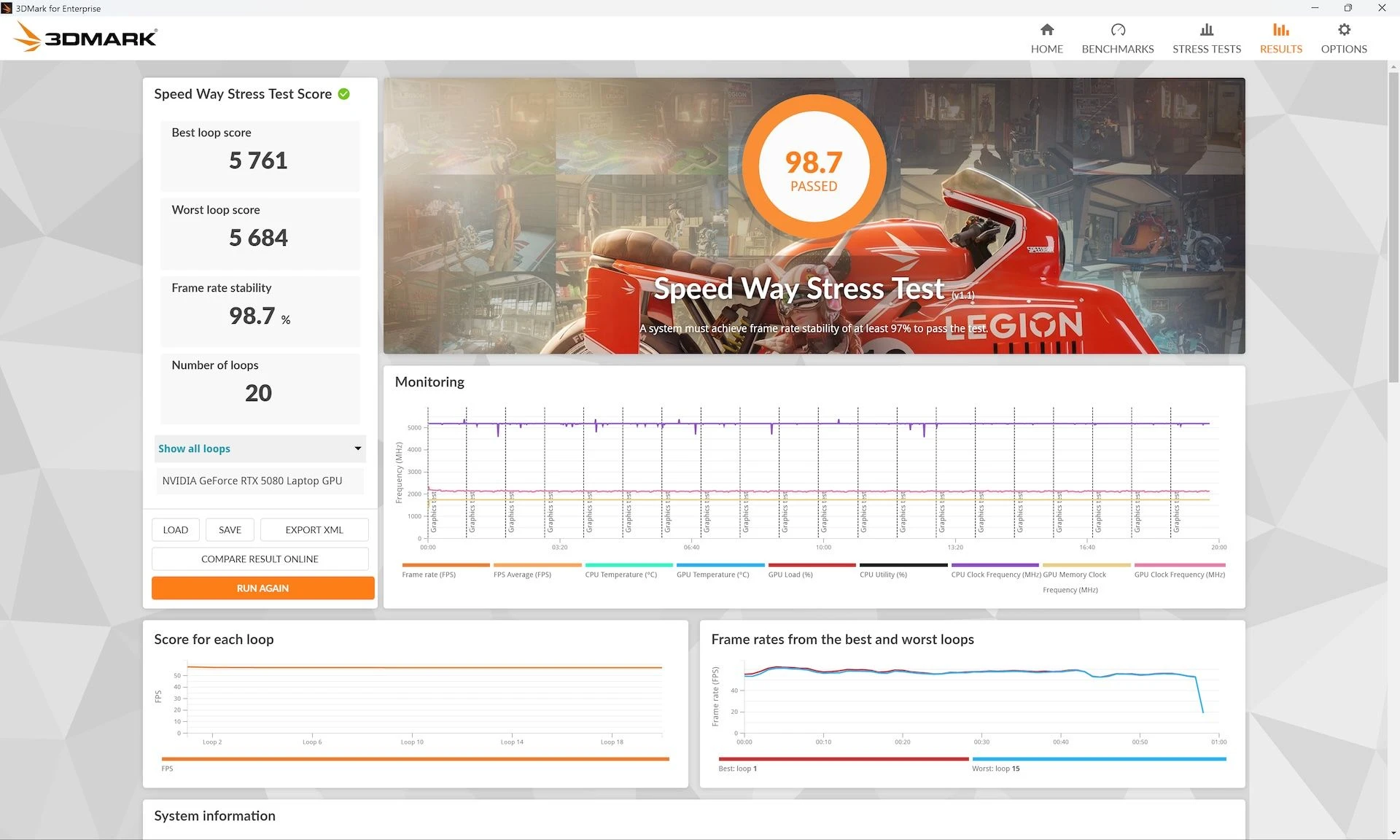
Task: Click EXPORT XML button
Action: click(x=314, y=529)
